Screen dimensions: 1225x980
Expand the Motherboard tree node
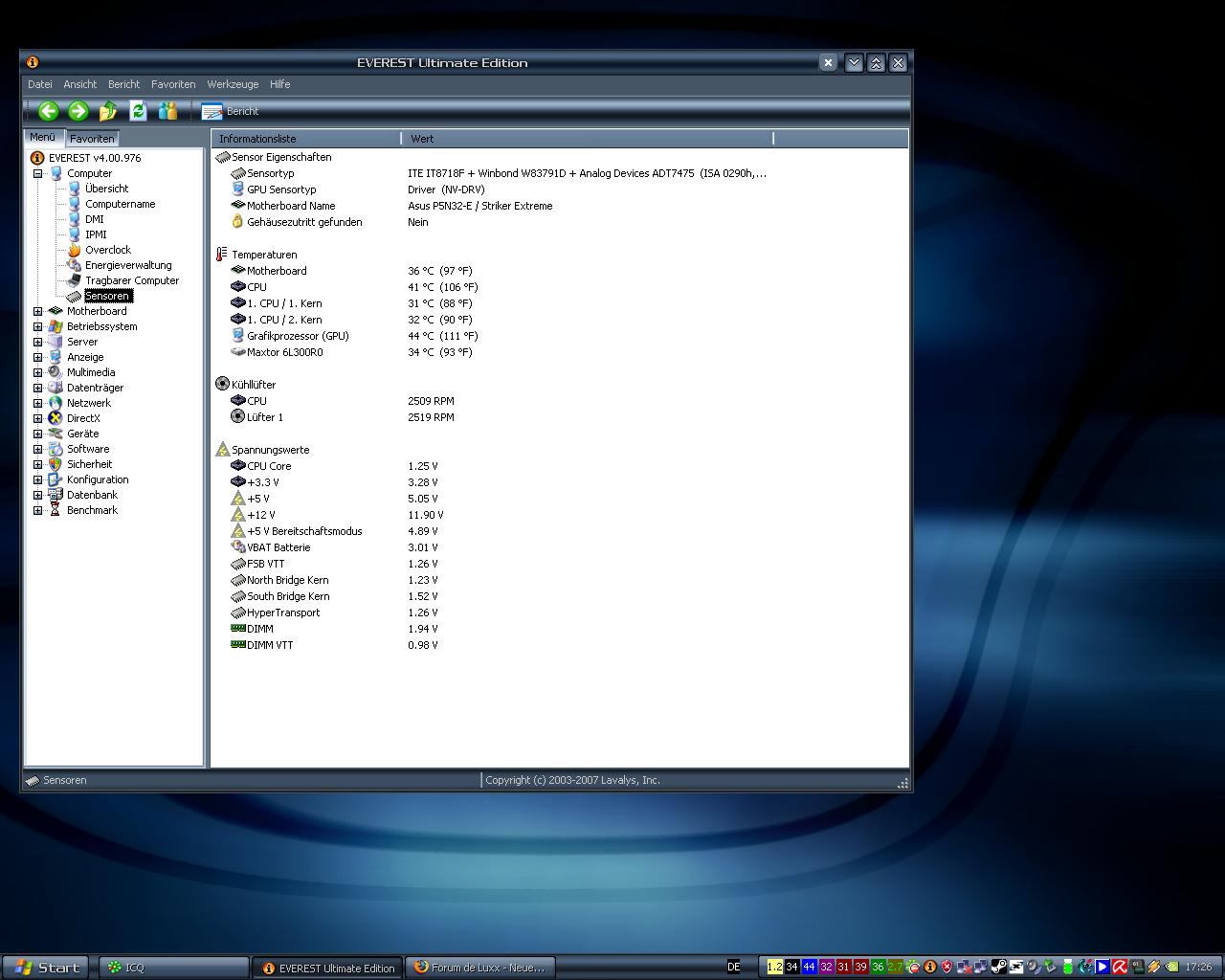37,311
